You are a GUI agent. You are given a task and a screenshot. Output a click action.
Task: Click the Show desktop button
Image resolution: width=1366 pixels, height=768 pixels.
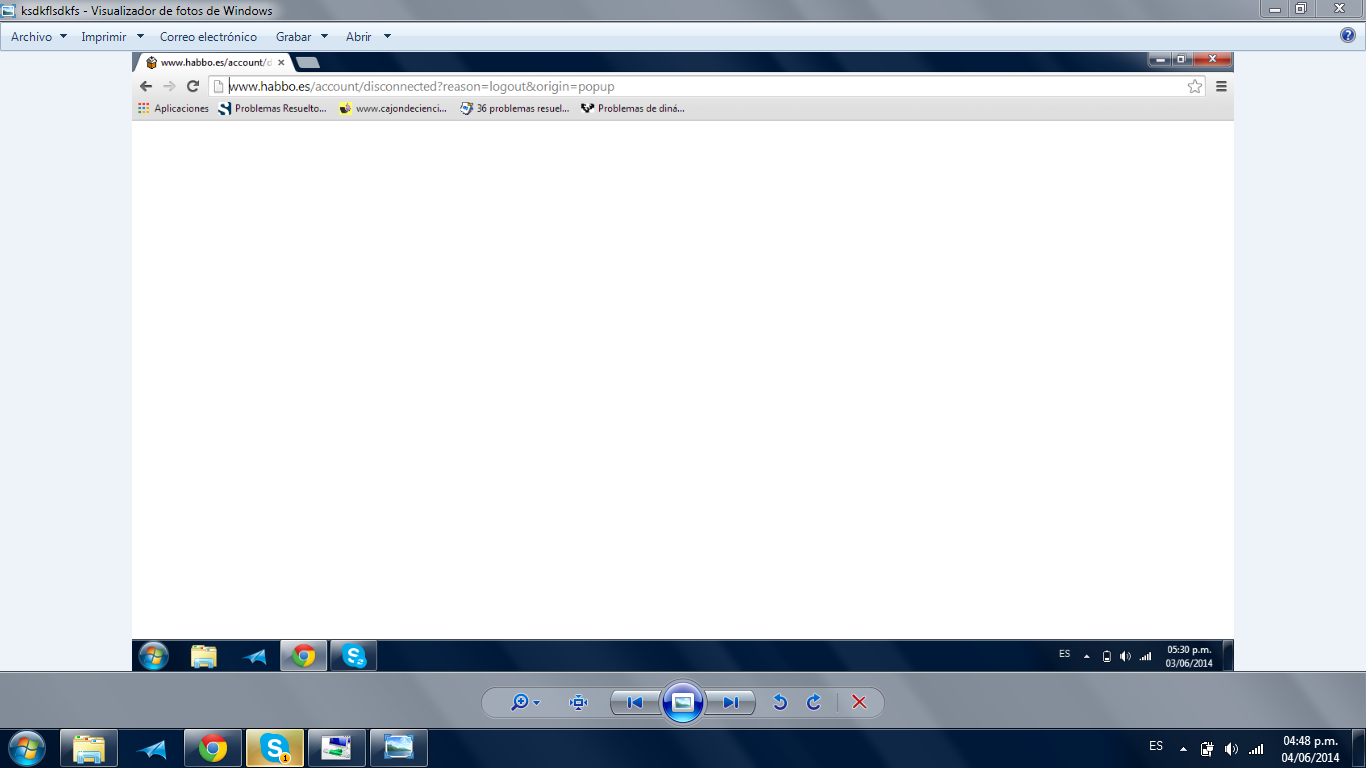pyautogui.click(x=1358, y=748)
